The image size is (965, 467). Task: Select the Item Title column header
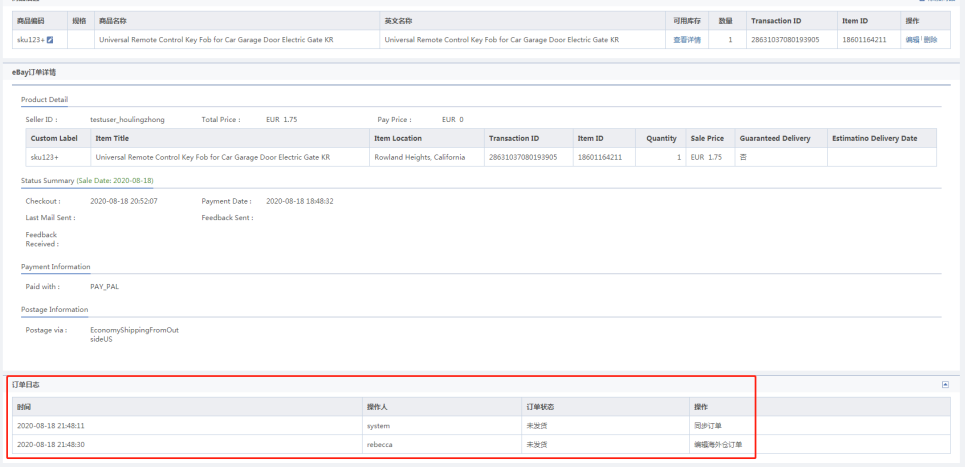pyautogui.click(x=112, y=138)
